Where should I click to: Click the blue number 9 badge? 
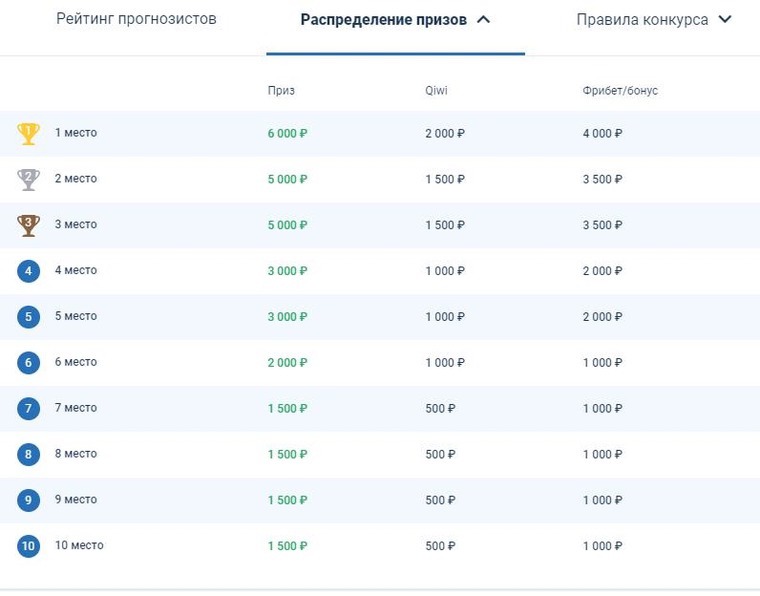(x=28, y=500)
